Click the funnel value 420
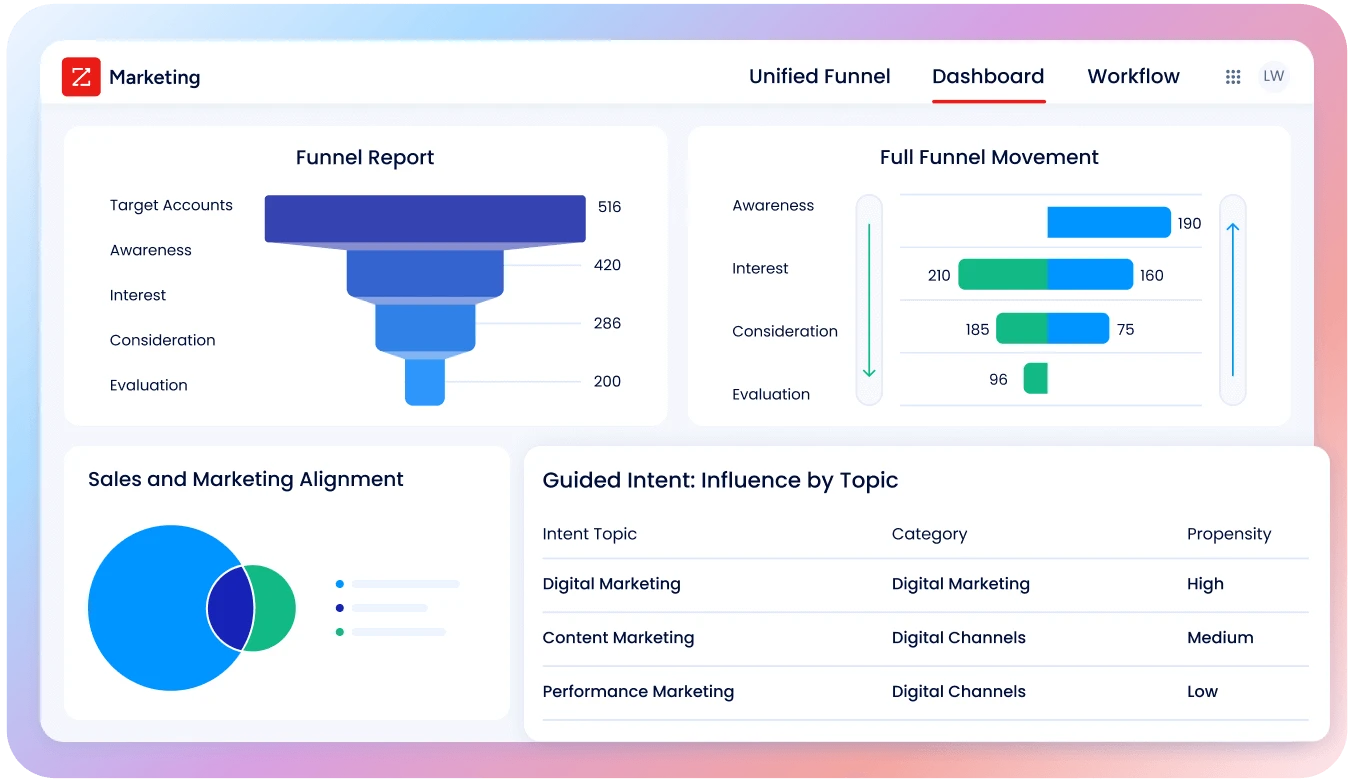The height and width of the screenshot is (782, 1354). pos(608,265)
